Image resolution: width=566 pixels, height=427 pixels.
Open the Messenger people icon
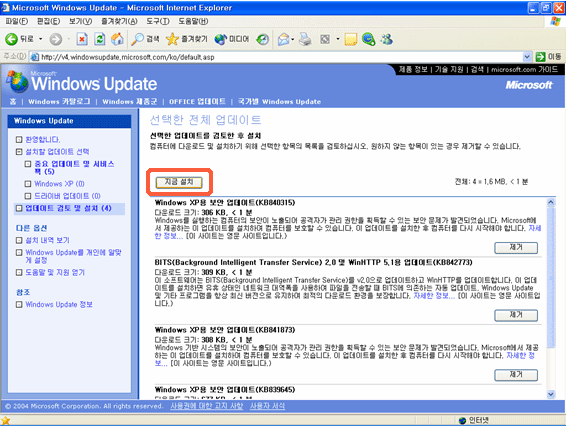pyautogui.click(x=387, y=39)
